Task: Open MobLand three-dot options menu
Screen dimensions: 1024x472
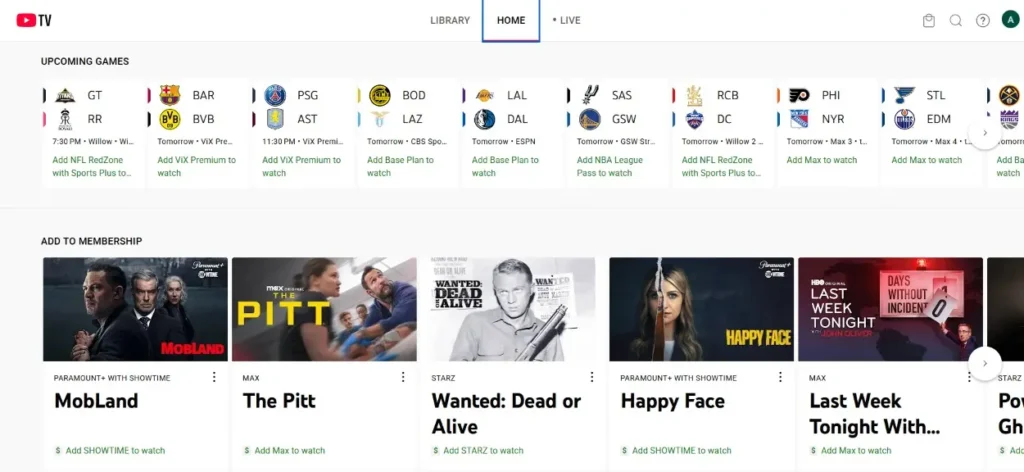Action: (x=214, y=377)
